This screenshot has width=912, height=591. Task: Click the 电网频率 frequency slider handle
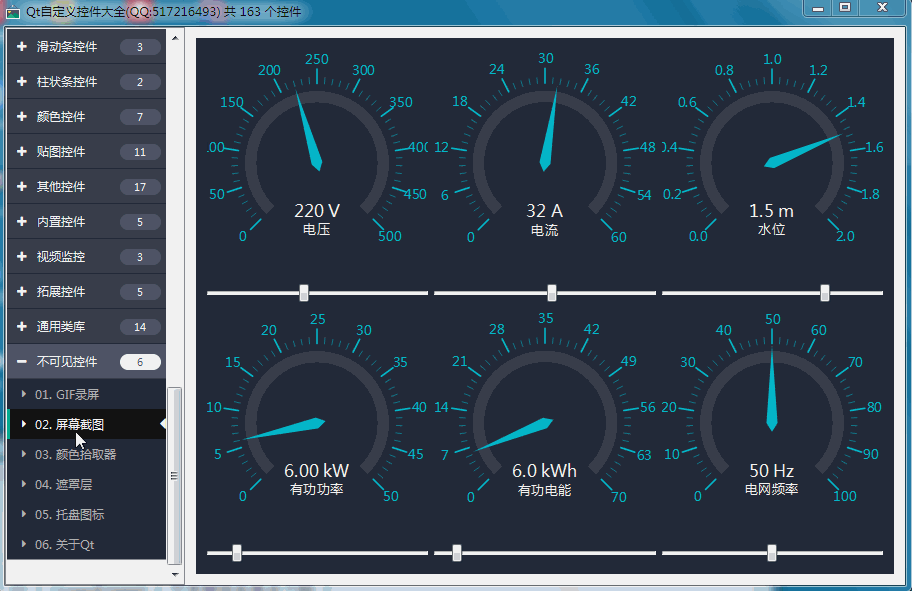771,552
